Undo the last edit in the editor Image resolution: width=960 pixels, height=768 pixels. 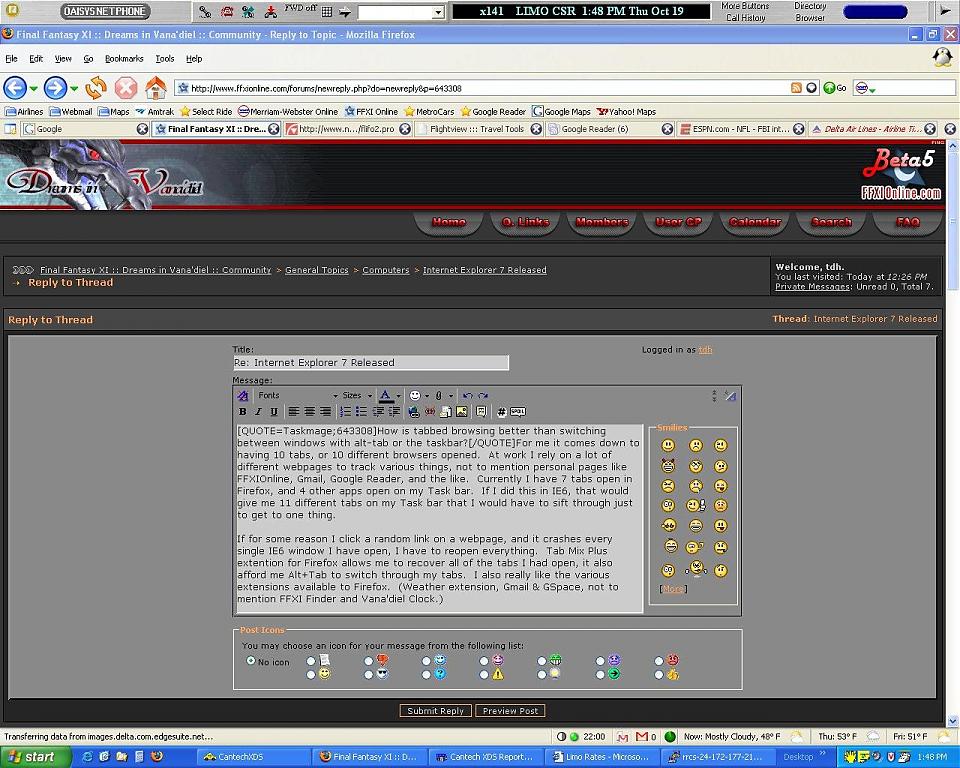coord(468,396)
